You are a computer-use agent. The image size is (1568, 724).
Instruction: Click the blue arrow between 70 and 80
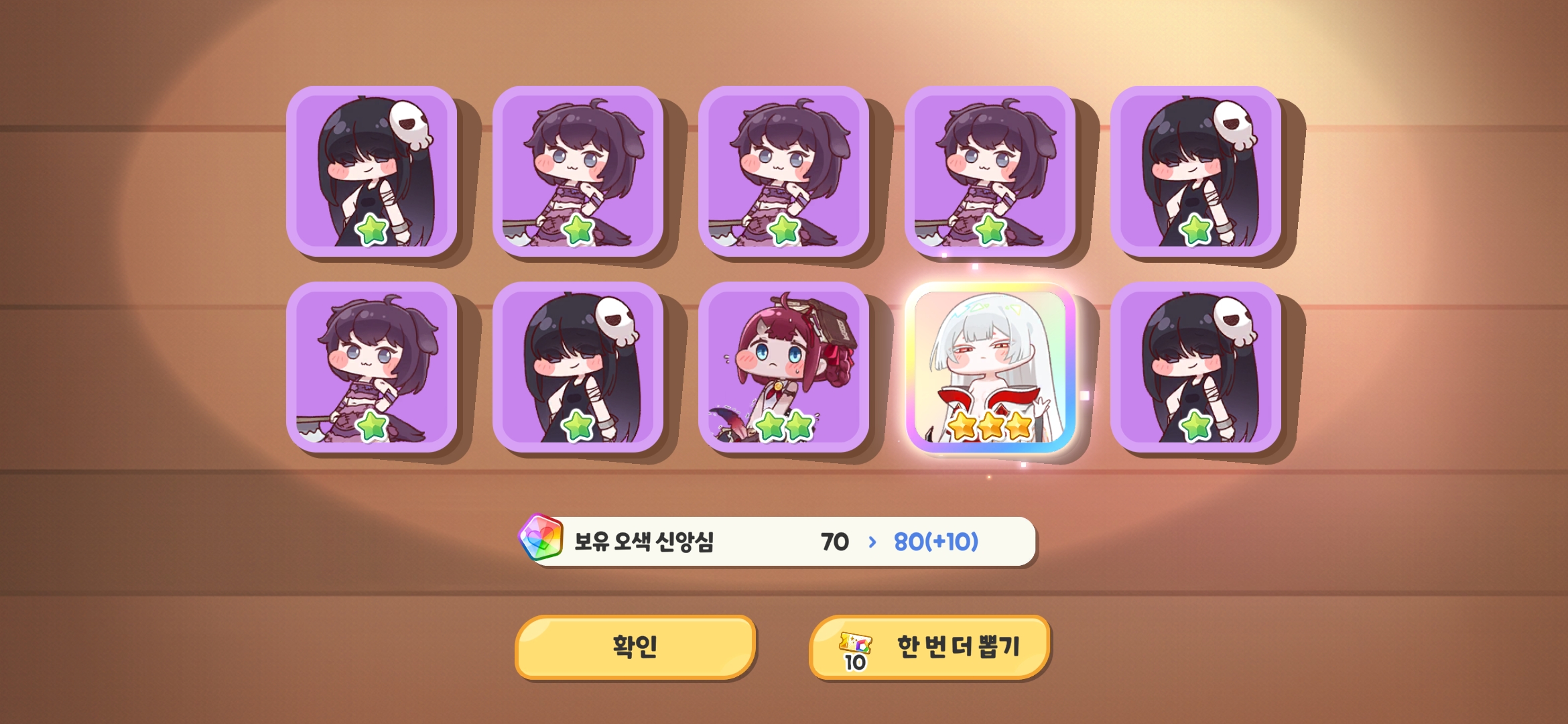point(872,542)
